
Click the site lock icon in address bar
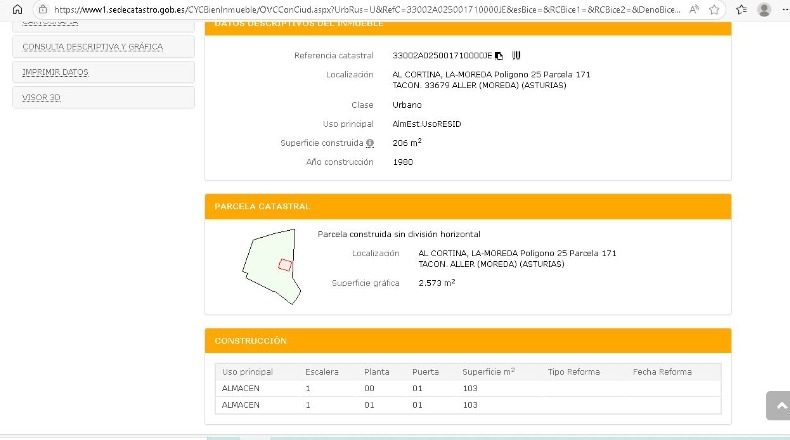pos(43,9)
